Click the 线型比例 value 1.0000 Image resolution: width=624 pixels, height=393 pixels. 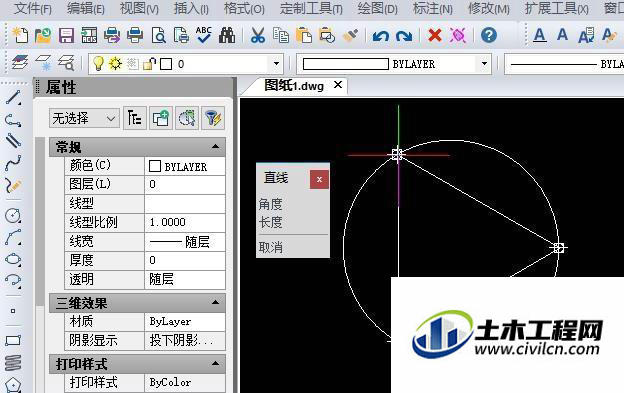185,222
